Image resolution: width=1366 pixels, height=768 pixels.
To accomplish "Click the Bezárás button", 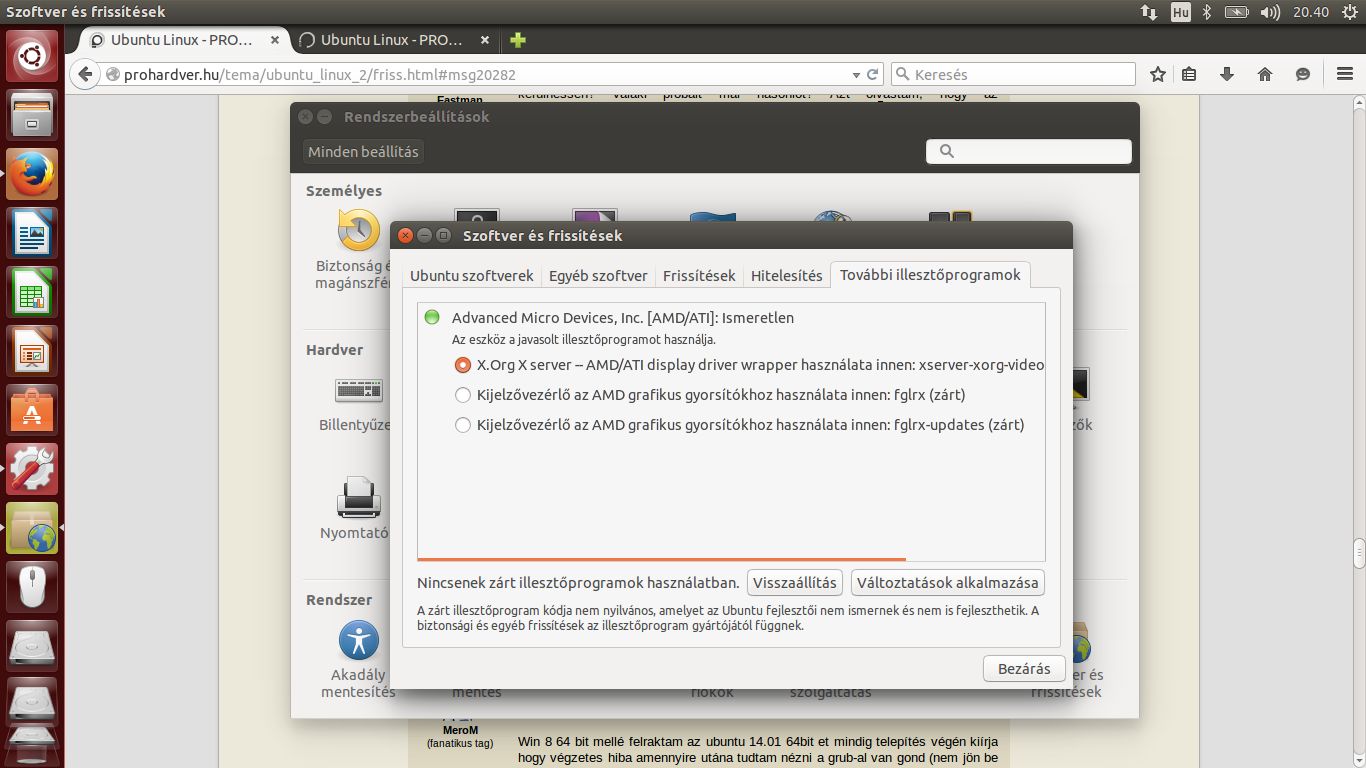I will pyautogui.click(x=1024, y=668).
